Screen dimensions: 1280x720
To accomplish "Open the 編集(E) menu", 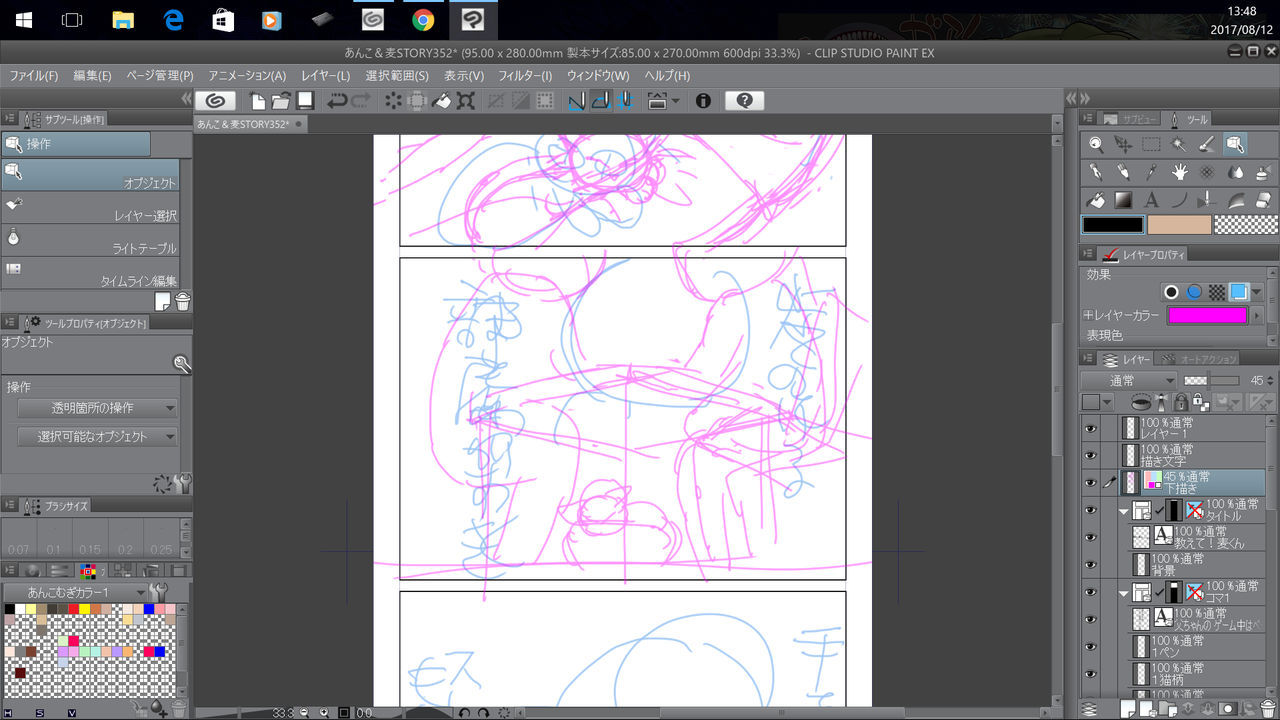I will [x=93, y=76].
